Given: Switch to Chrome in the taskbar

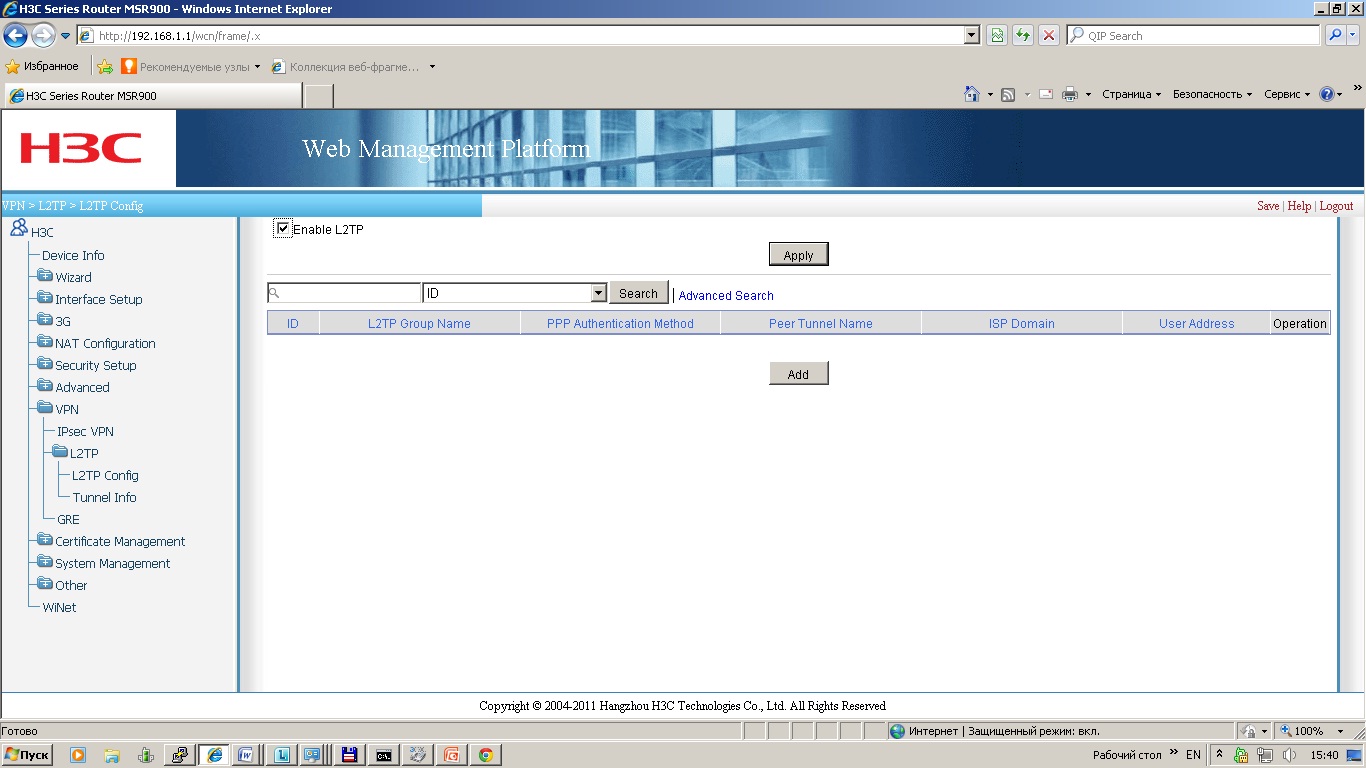Looking at the screenshot, I should click(x=485, y=756).
